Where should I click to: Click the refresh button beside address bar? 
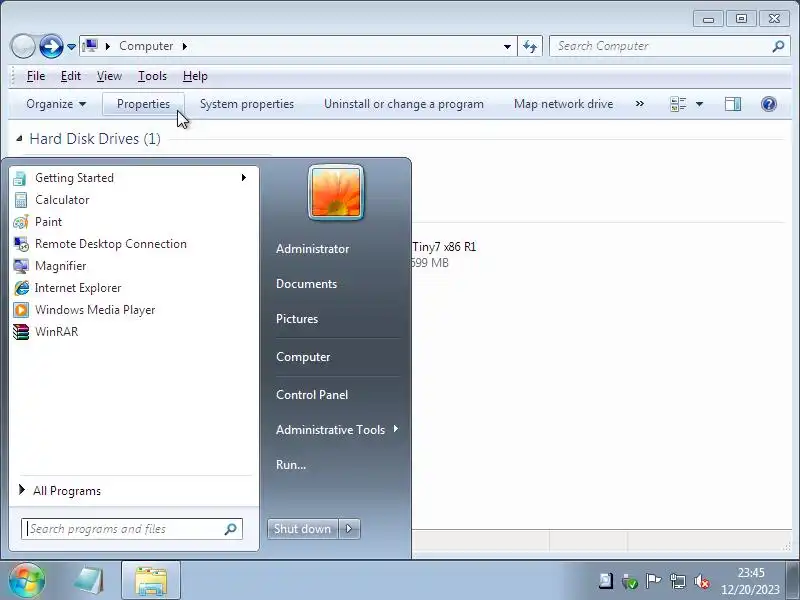530,46
